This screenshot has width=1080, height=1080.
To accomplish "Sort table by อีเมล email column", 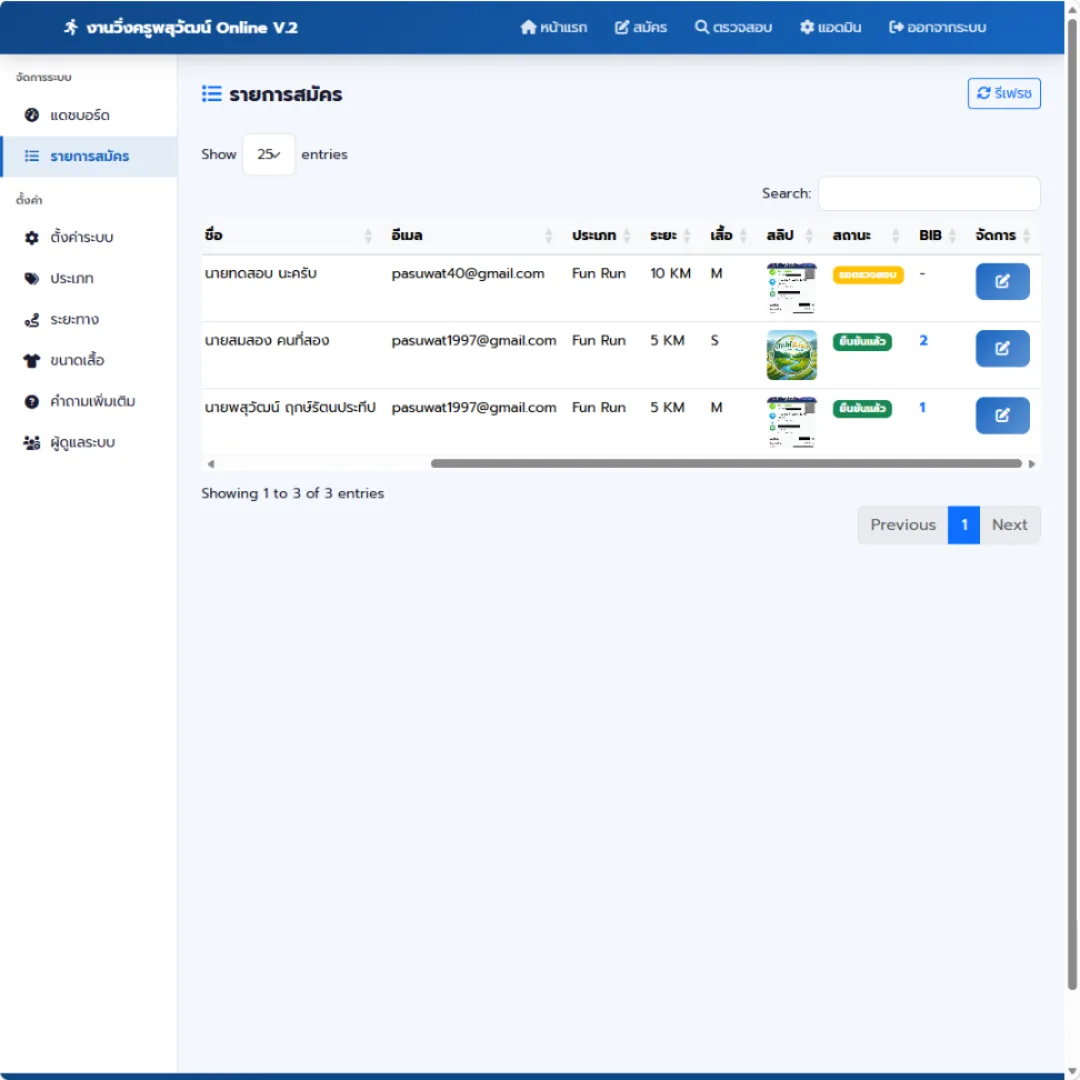I will tap(472, 236).
